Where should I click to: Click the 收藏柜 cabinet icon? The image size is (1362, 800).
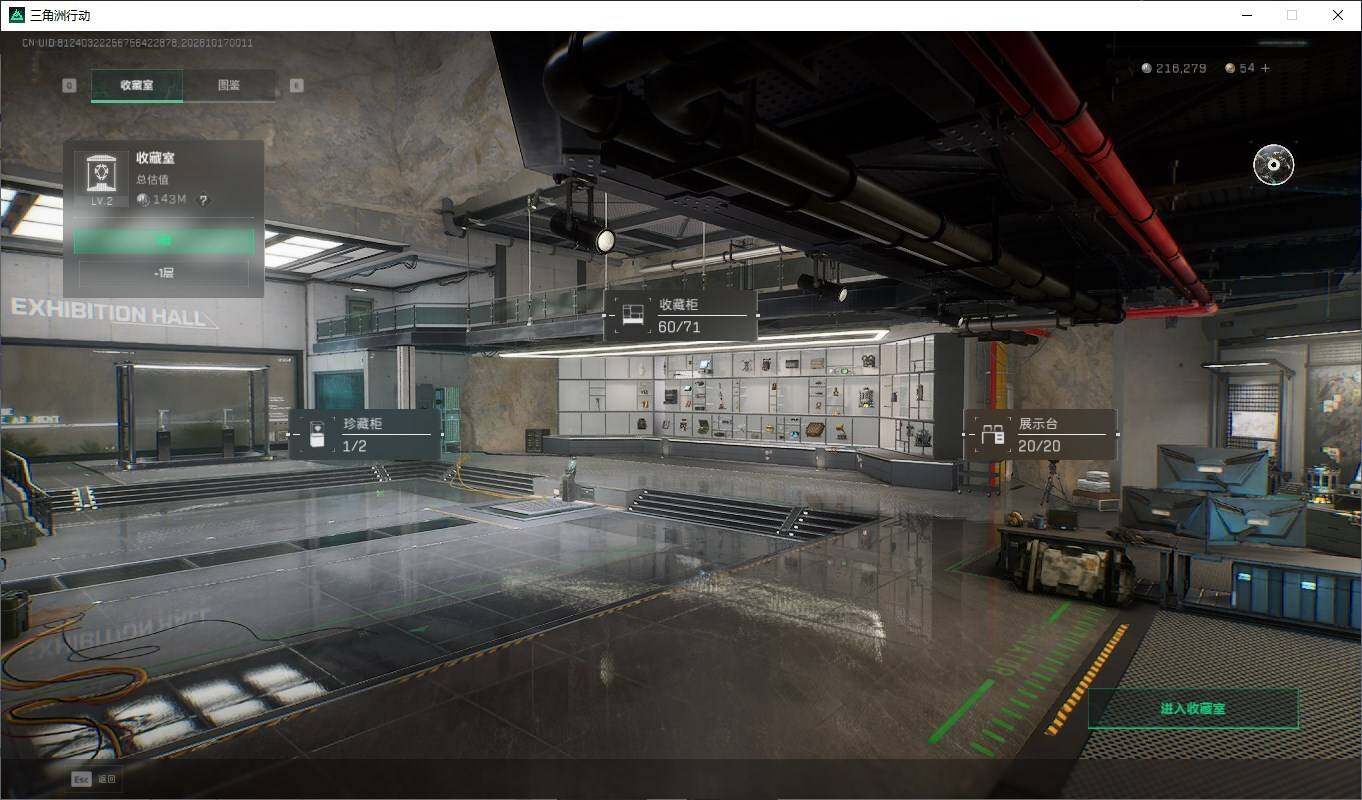pyautogui.click(x=632, y=316)
